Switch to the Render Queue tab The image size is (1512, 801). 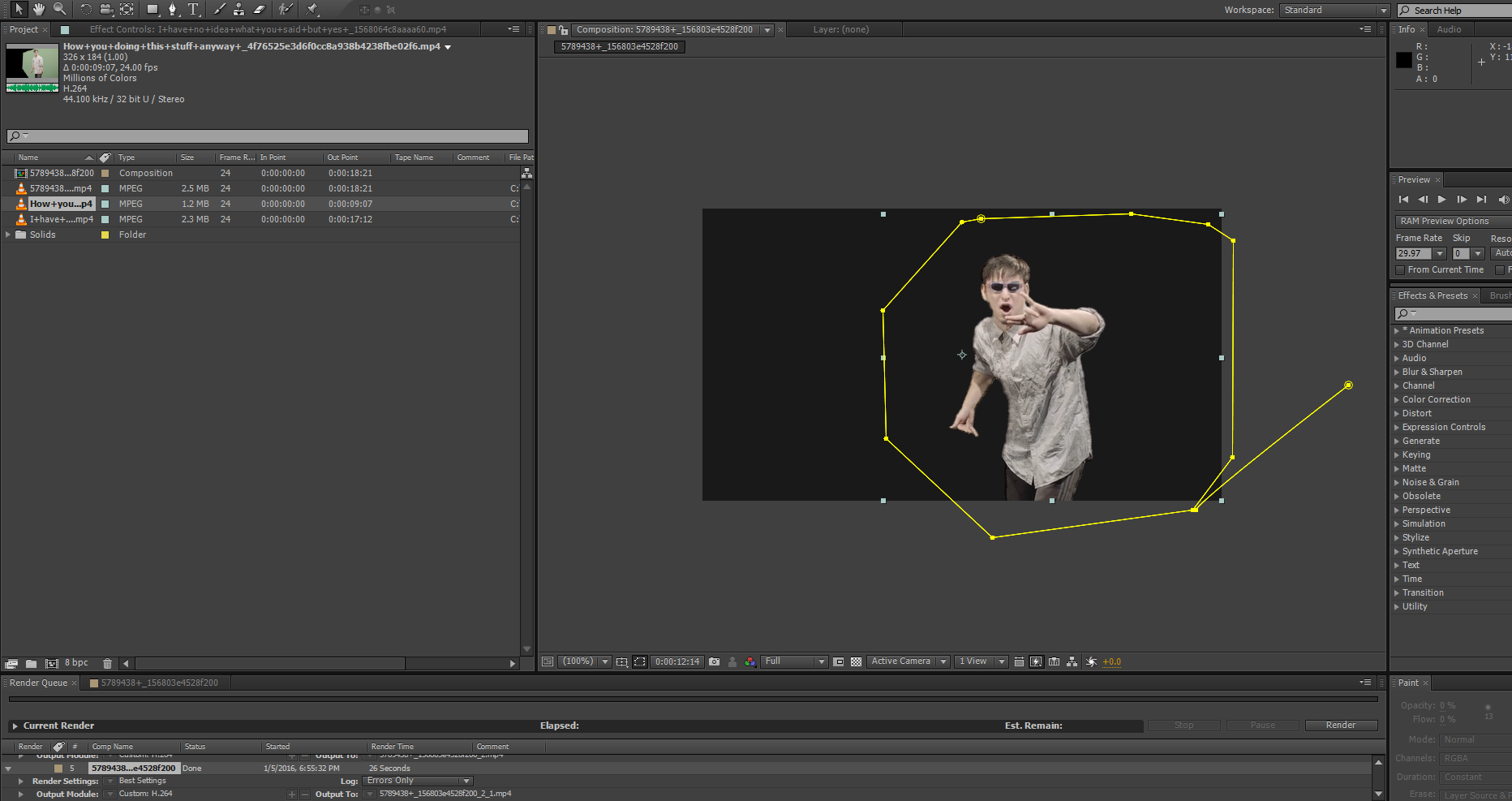[38, 683]
